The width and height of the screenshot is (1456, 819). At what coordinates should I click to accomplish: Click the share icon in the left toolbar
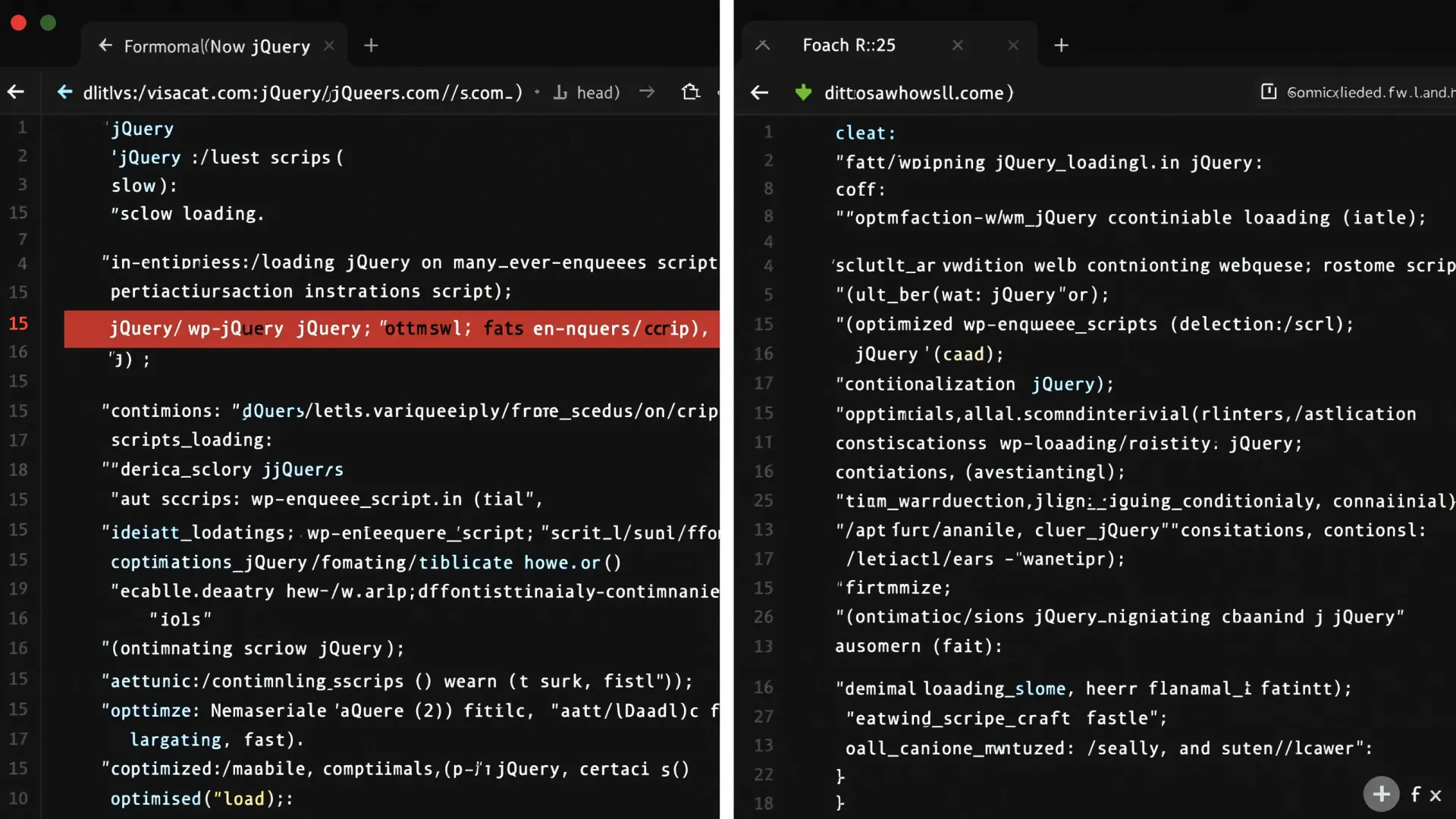(x=690, y=93)
